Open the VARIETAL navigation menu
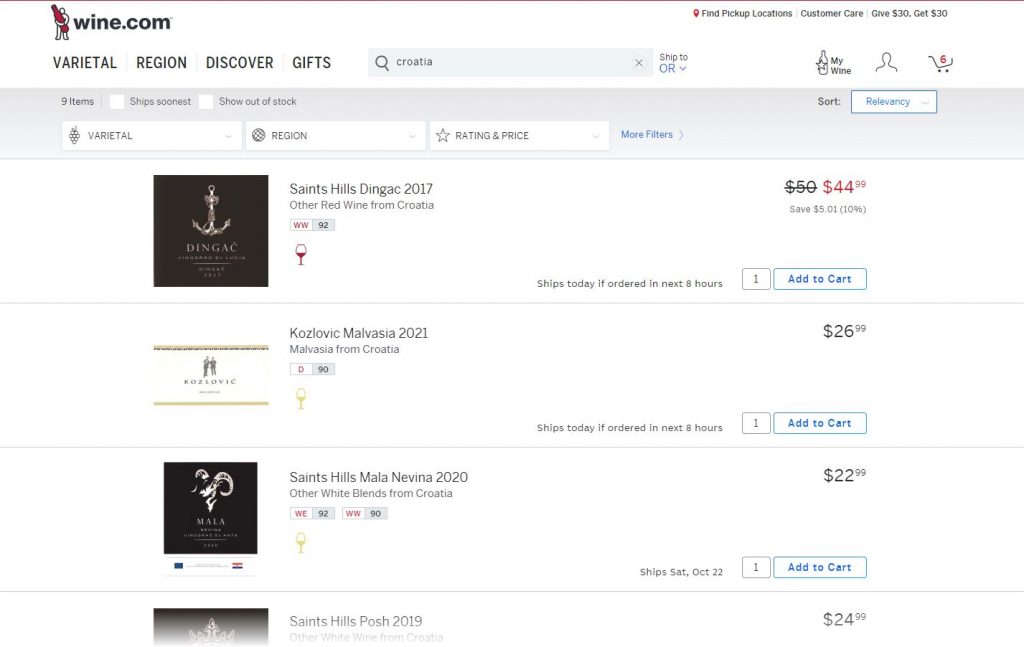Image resolution: width=1024 pixels, height=647 pixels. tap(85, 63)
